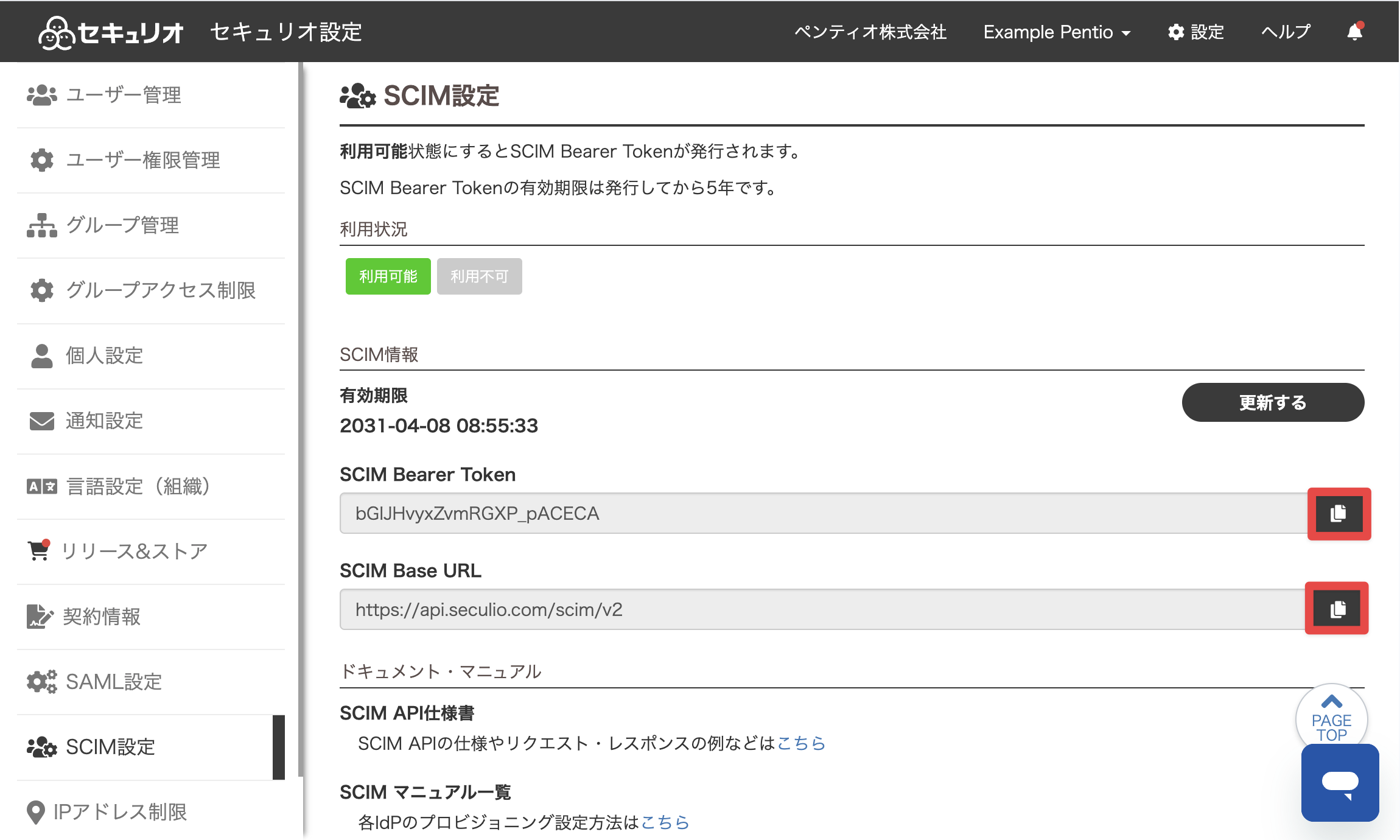Click the gear icon for 設定
The image size is (1400, 840).
(1176, 32)
